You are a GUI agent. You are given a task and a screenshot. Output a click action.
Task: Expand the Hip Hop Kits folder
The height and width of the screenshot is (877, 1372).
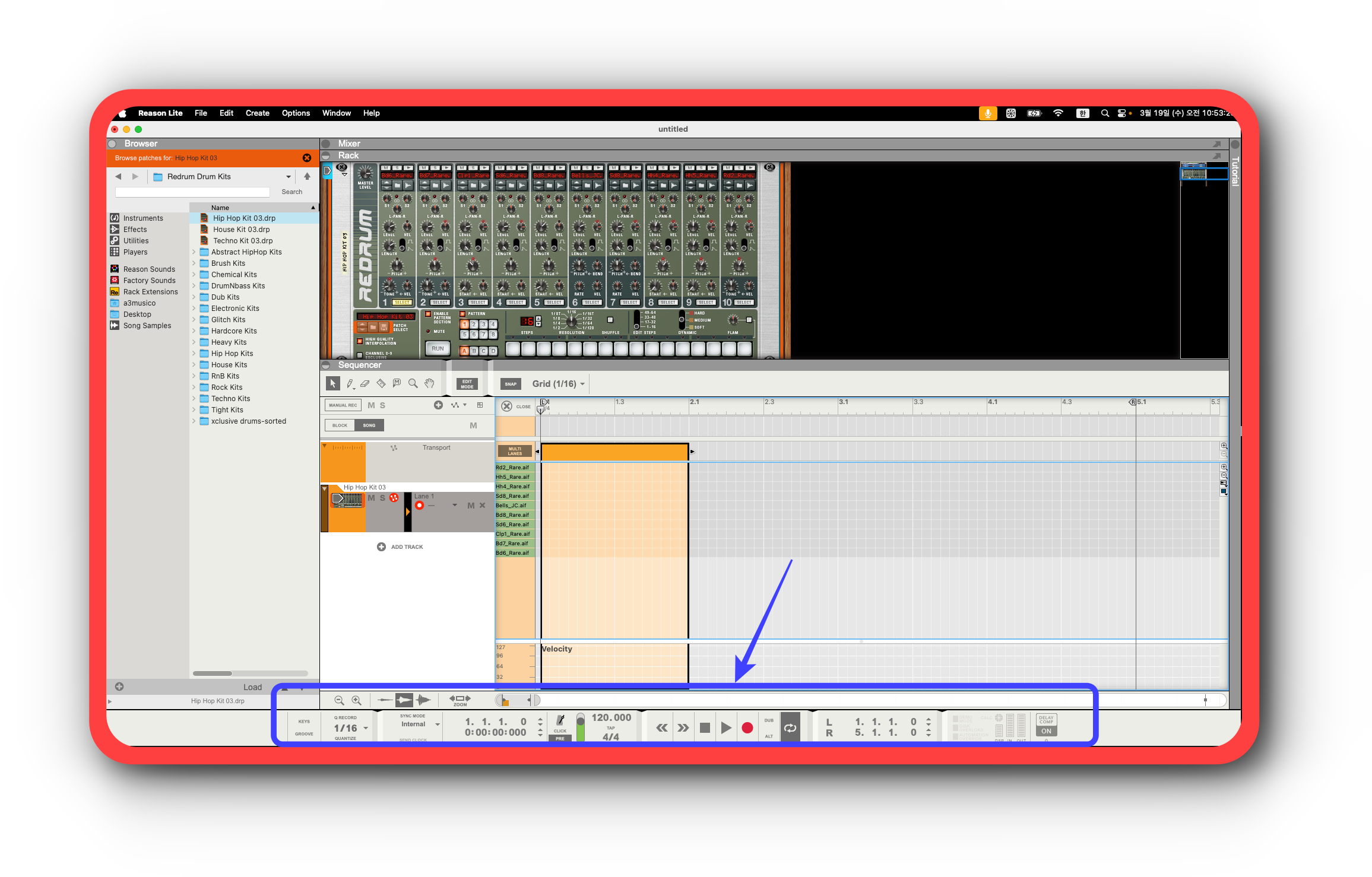click(x=194, y=354)
